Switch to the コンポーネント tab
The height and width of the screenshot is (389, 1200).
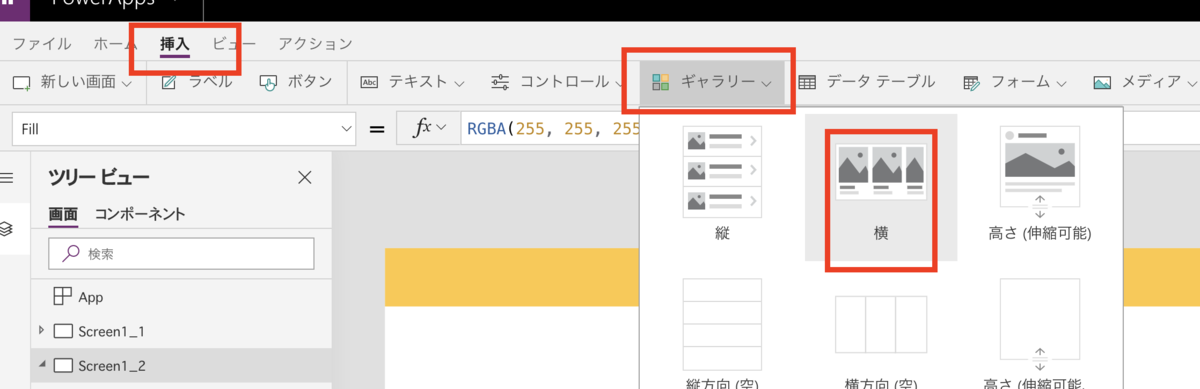click(140, 214)
